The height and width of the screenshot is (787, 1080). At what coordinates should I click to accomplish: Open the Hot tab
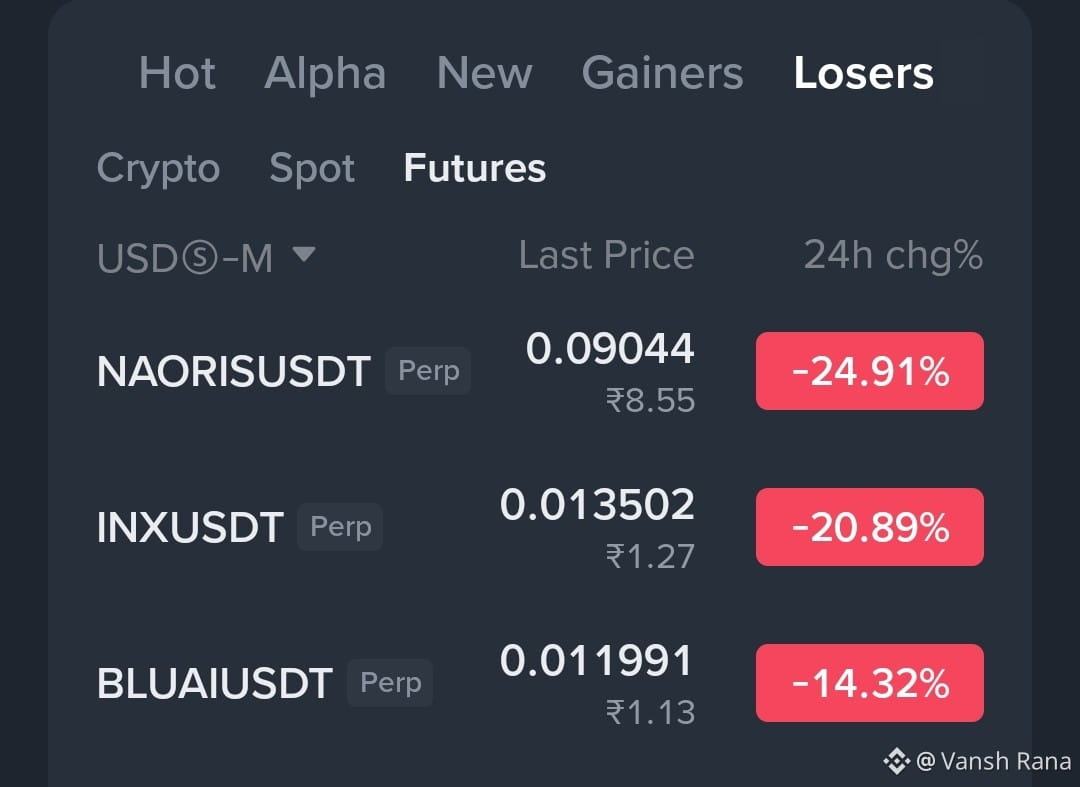177,73
